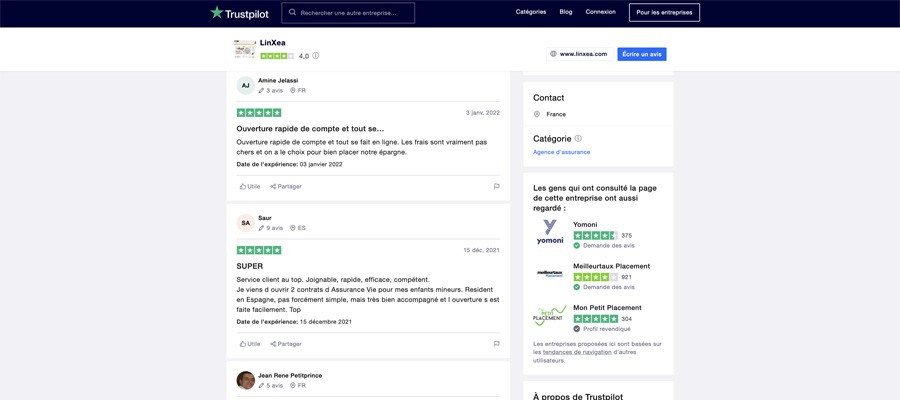Screen dimensions: 900x400
Task: Click the LinXea star rating in the header
Action: click(x=277, y=56)
